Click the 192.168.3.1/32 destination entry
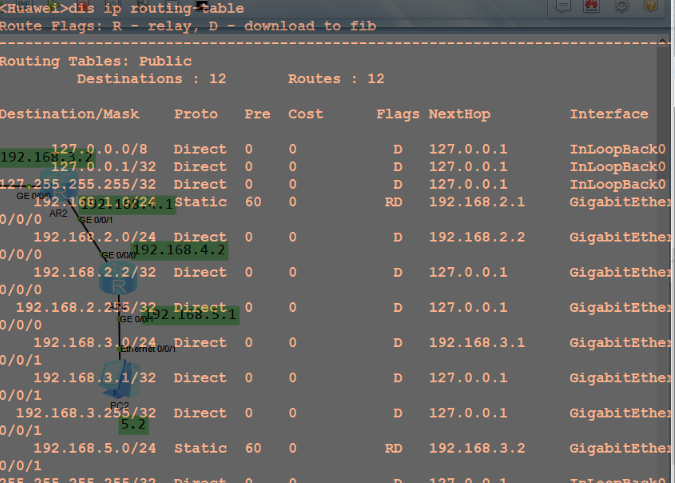Image resolution: width=675 pixels, height=483 pixels. click(95, 378)
